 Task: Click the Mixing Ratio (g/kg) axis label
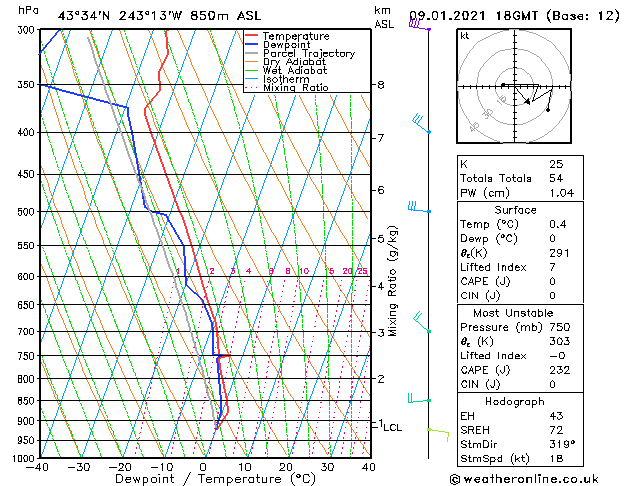point(393,281)
